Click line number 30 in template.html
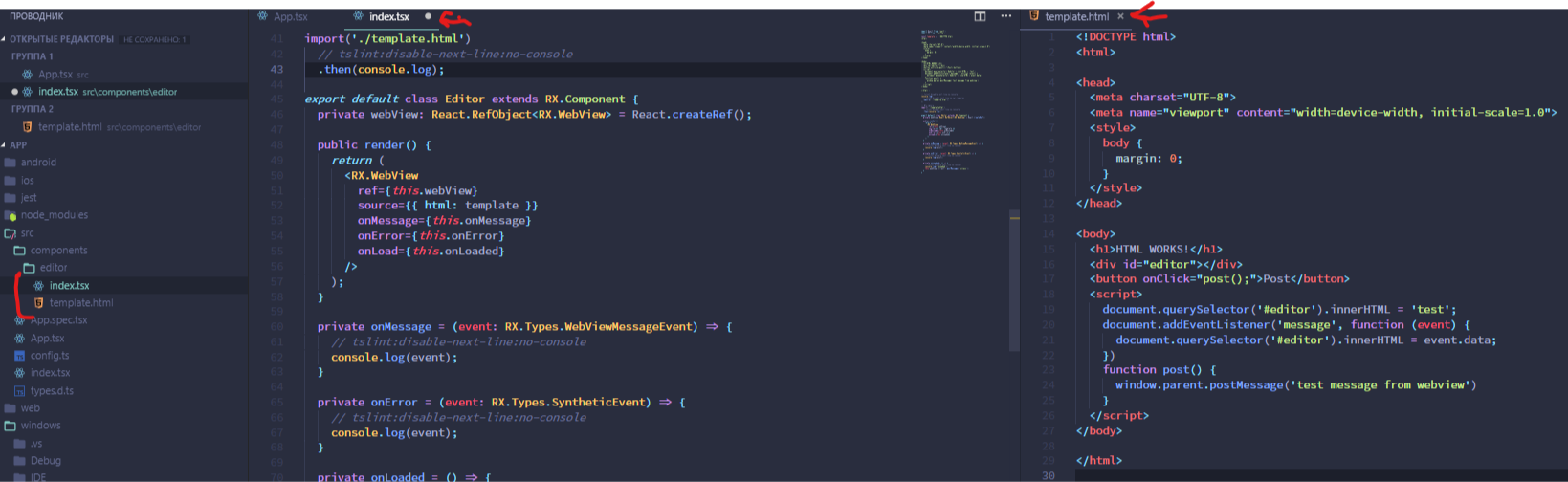This screenshot has height=482, width=1568. [1049, 475]
